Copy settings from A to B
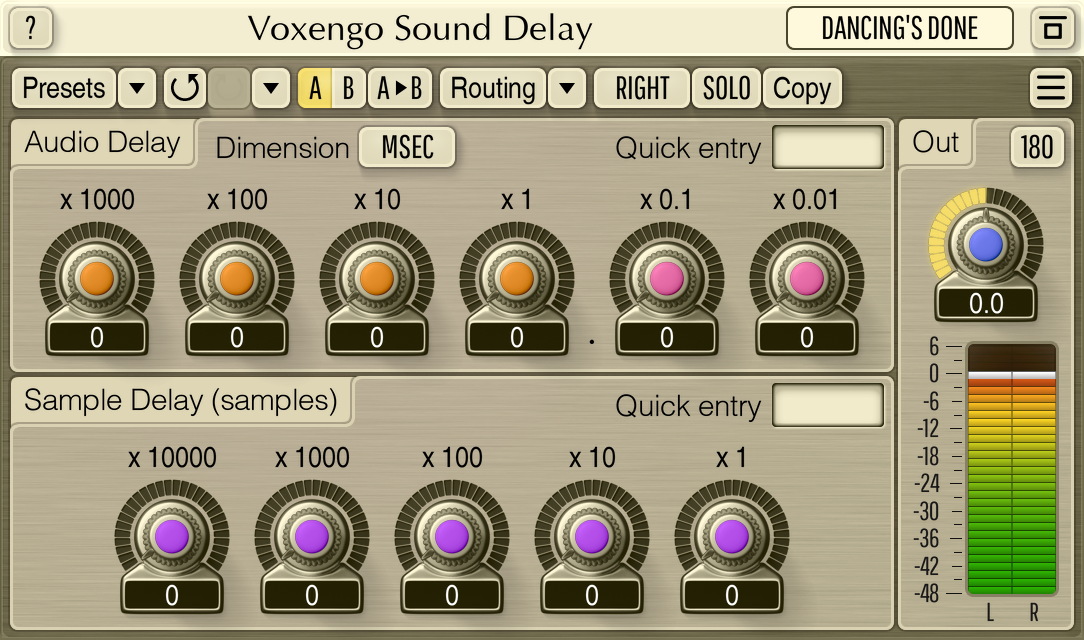The width and height of the screenshot is (1084, 640). 399,88
